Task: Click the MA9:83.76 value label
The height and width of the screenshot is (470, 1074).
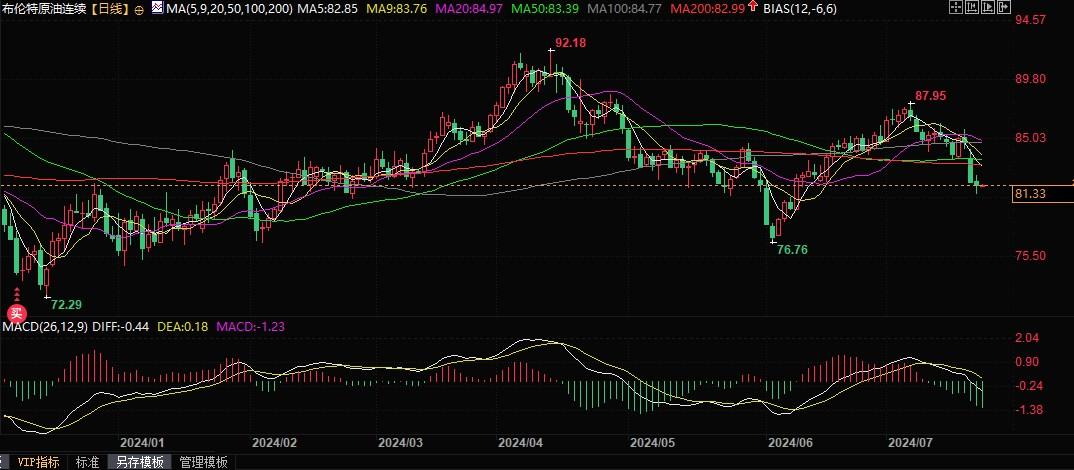Action: click(x=398, y=9)
